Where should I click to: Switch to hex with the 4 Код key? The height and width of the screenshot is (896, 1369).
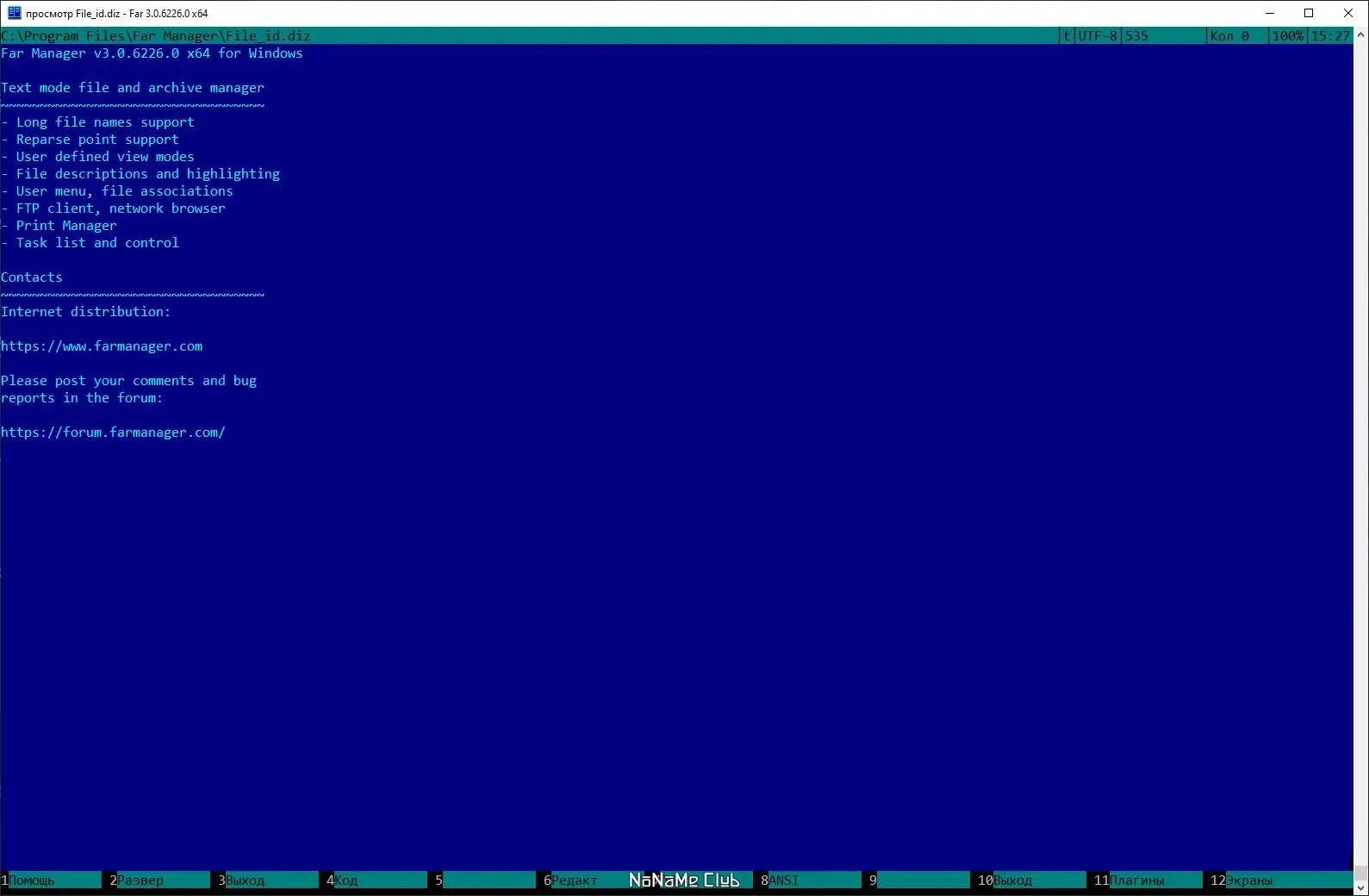coord(376,880)
